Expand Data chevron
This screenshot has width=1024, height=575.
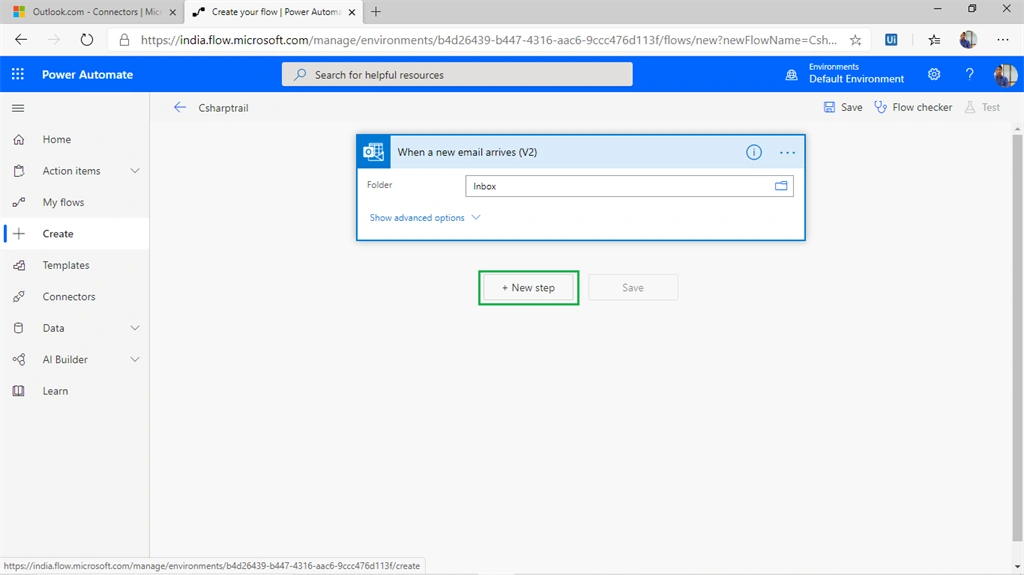pyautogui.click(x=135, y=328)
